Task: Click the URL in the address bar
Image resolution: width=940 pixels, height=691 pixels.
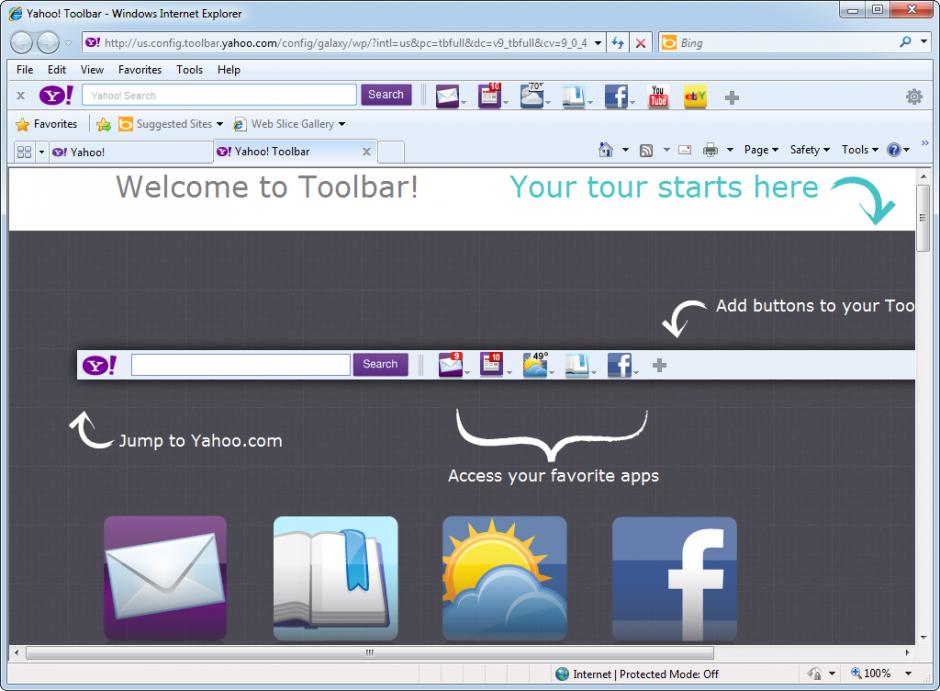Action: tap(345, 43)
